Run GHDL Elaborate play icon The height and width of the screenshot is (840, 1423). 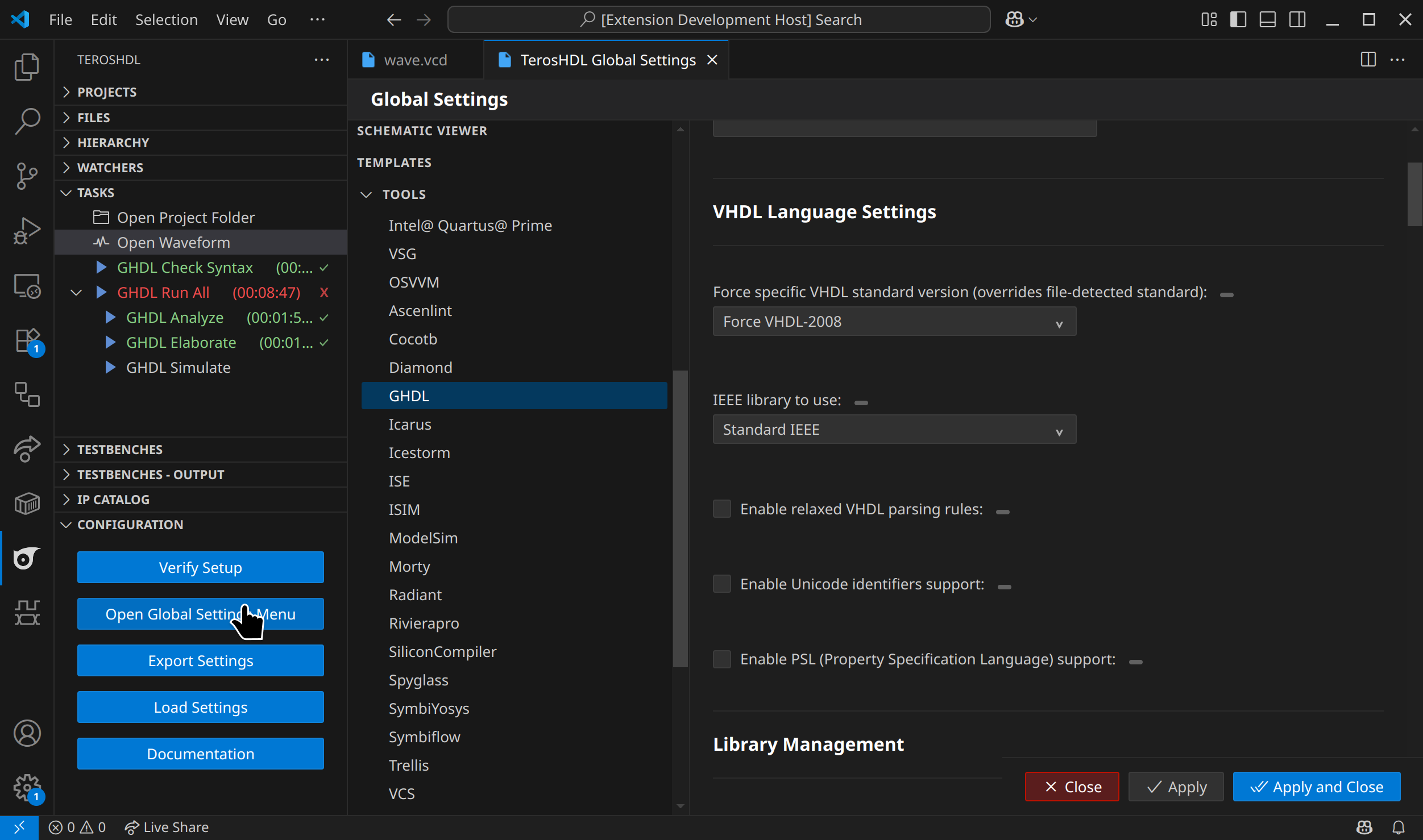110,342
